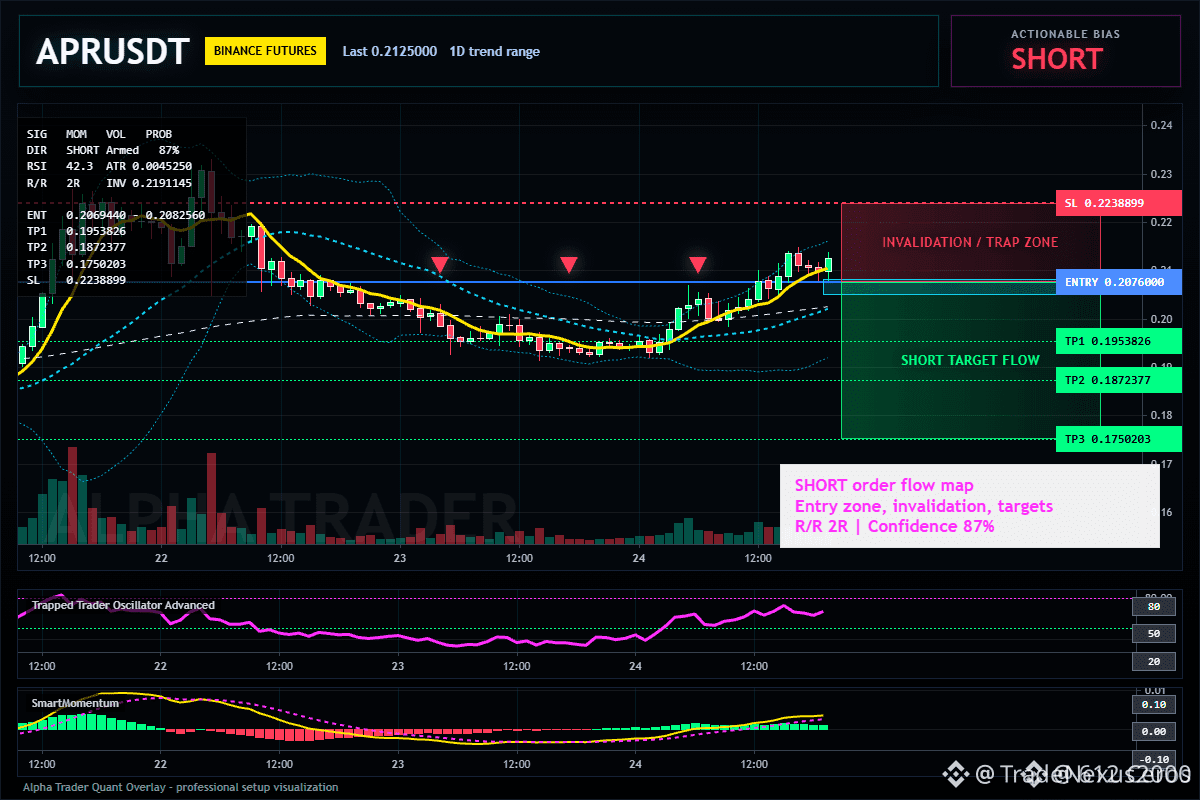Click the INVALIDATION / TRAP ZONE label
The image size is (1200, 800).
tap(969, 242)
